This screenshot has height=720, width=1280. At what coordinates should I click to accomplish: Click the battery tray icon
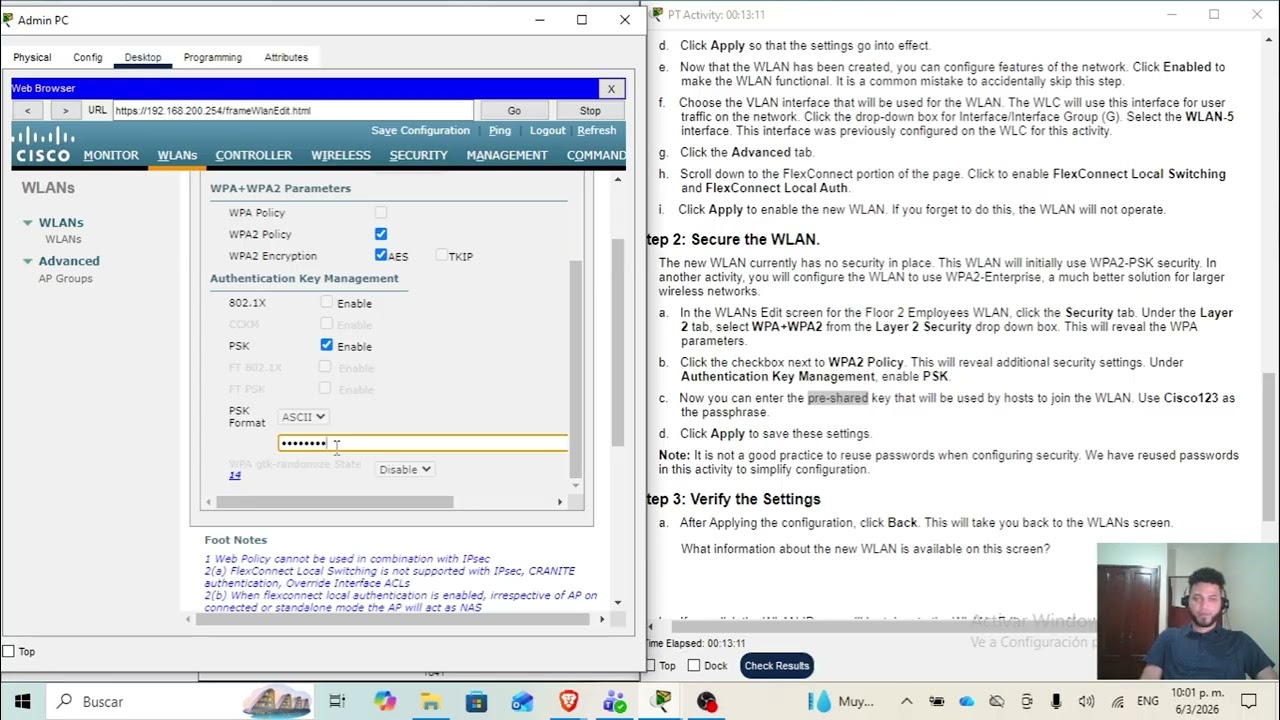tap(937, 701)
